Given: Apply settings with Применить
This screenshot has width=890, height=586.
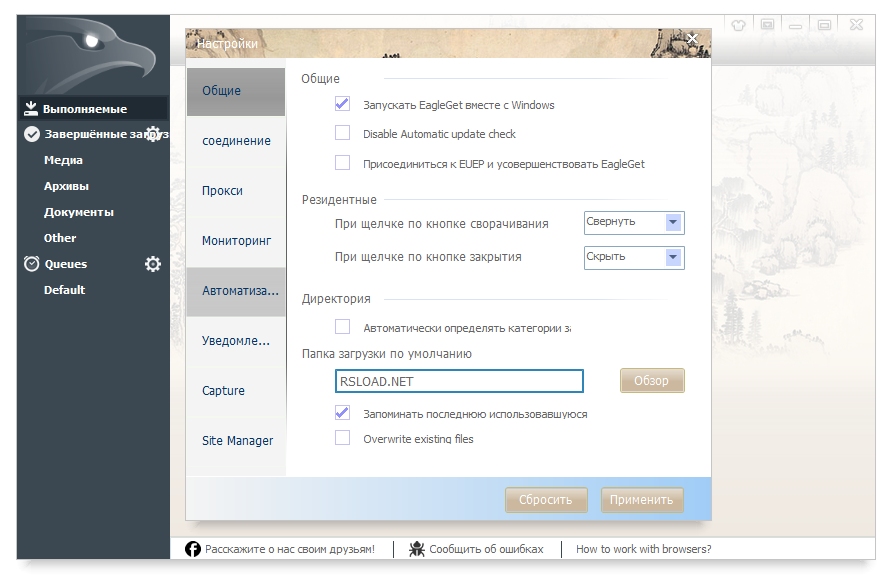Looking at the screenshot, I should coord(641,500).
